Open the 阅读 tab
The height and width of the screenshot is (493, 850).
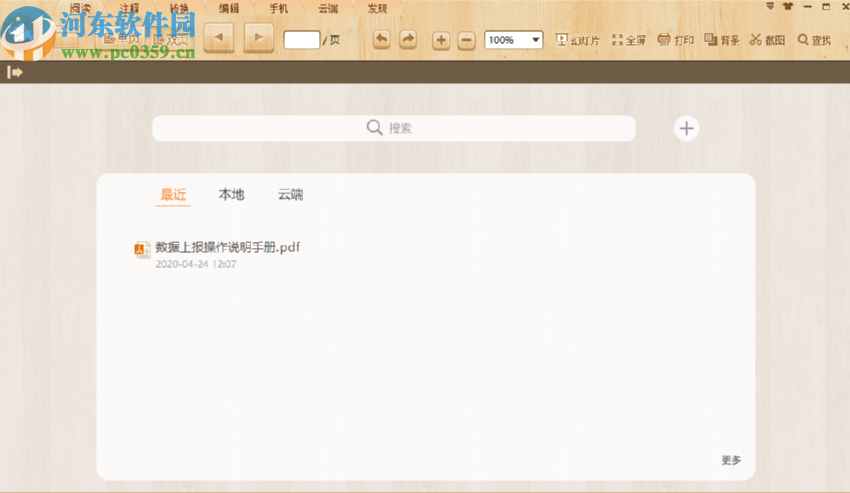pos(80,9)
